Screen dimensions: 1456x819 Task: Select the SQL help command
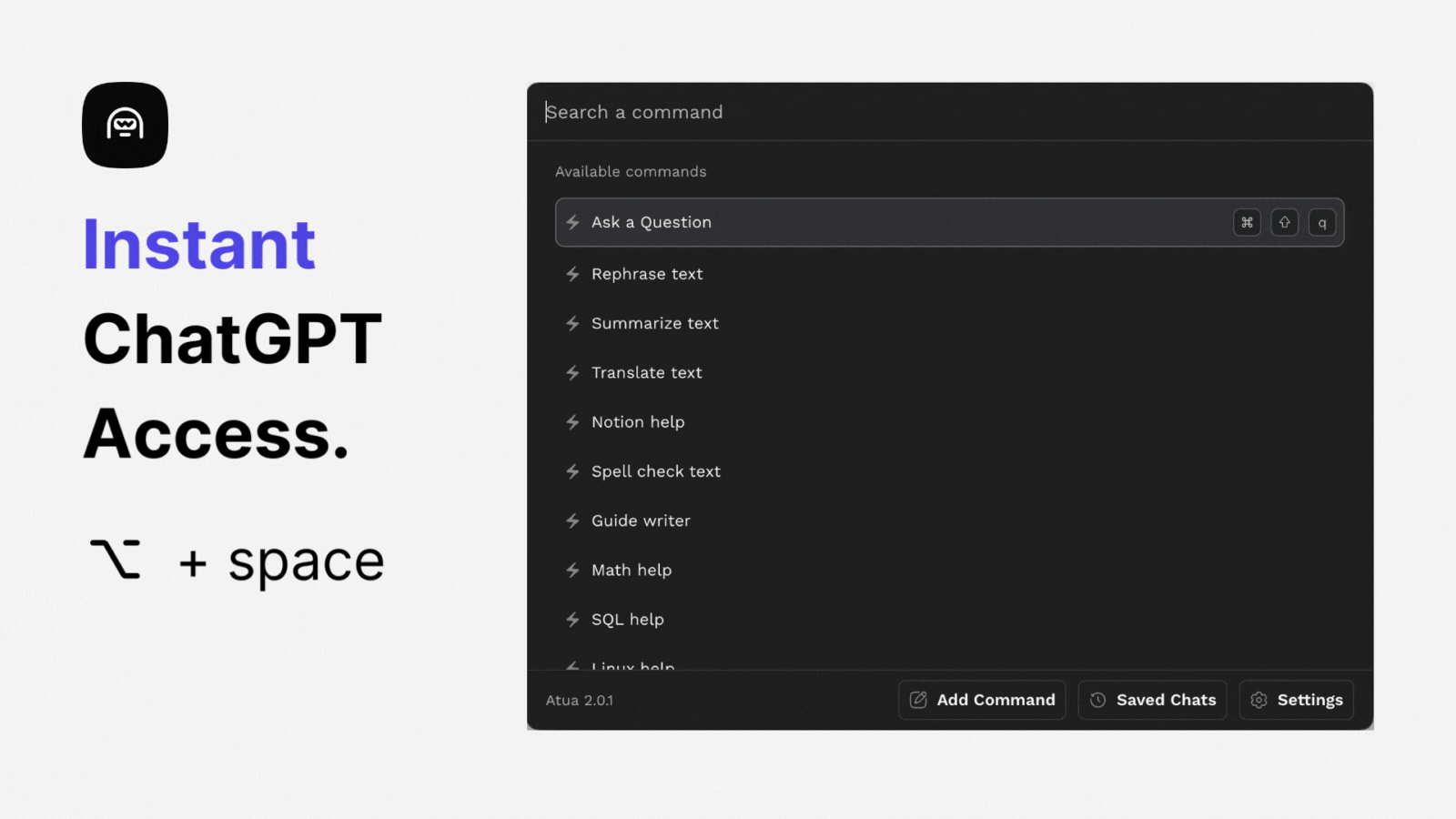[949, 620]
